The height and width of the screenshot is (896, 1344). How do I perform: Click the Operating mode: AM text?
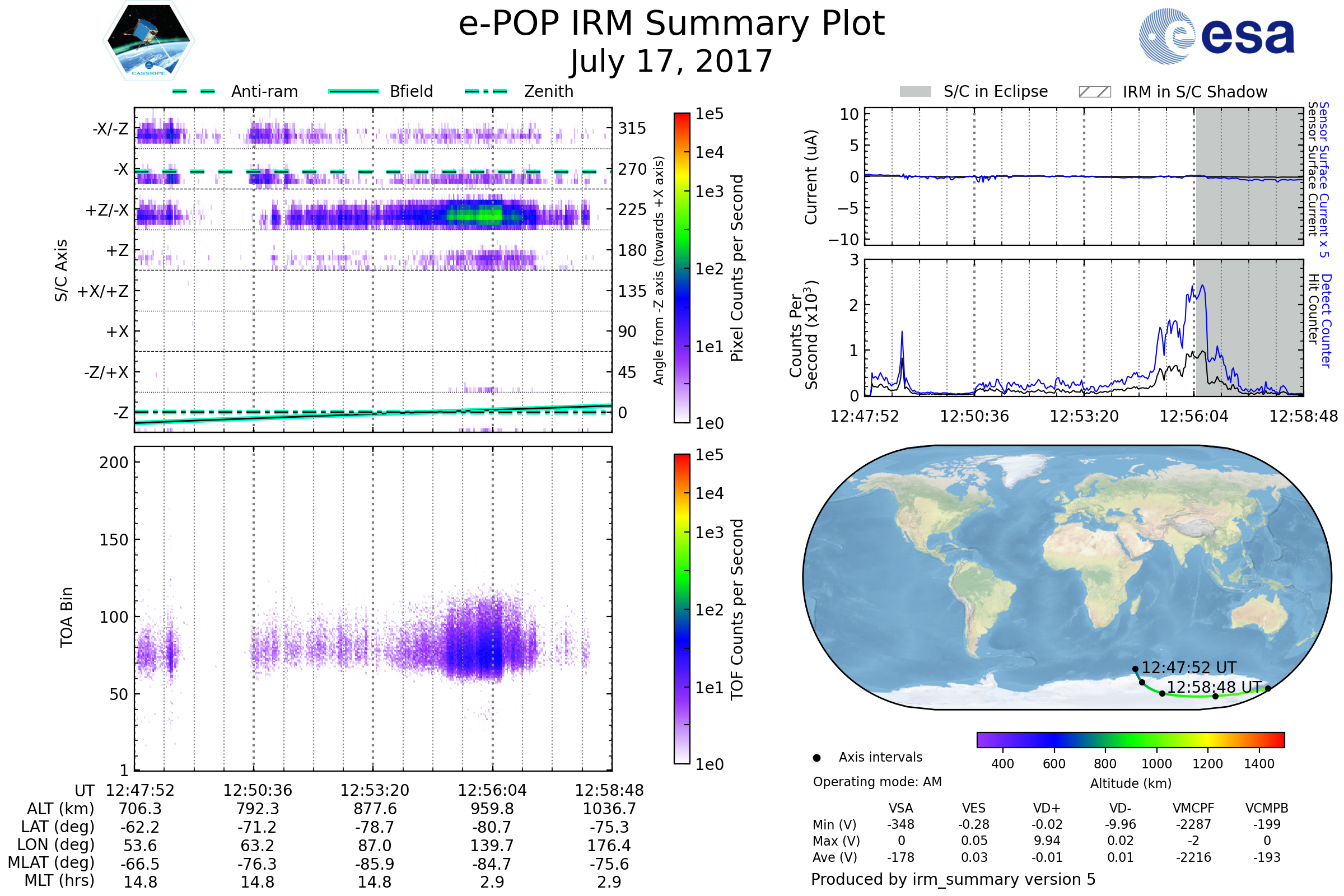point(877,782)
